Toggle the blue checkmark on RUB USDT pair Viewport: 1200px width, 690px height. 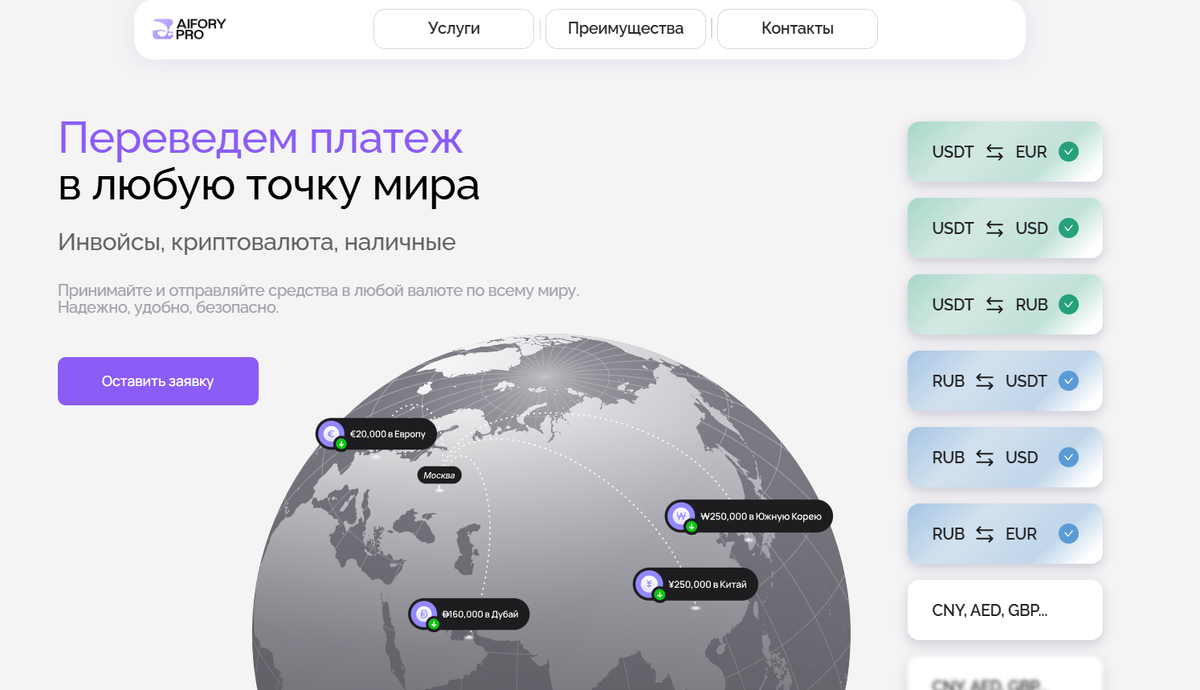[x=1069, y=381]
